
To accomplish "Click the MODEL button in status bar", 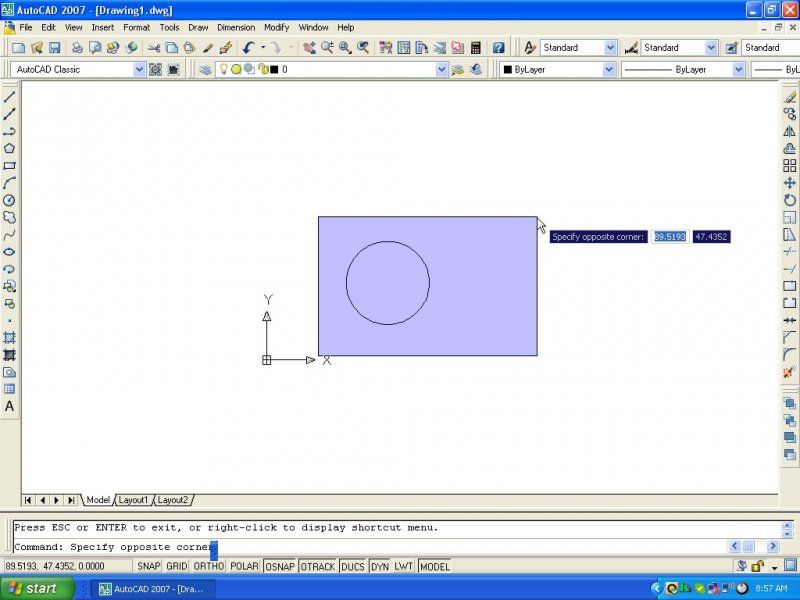I will point(434,567).
